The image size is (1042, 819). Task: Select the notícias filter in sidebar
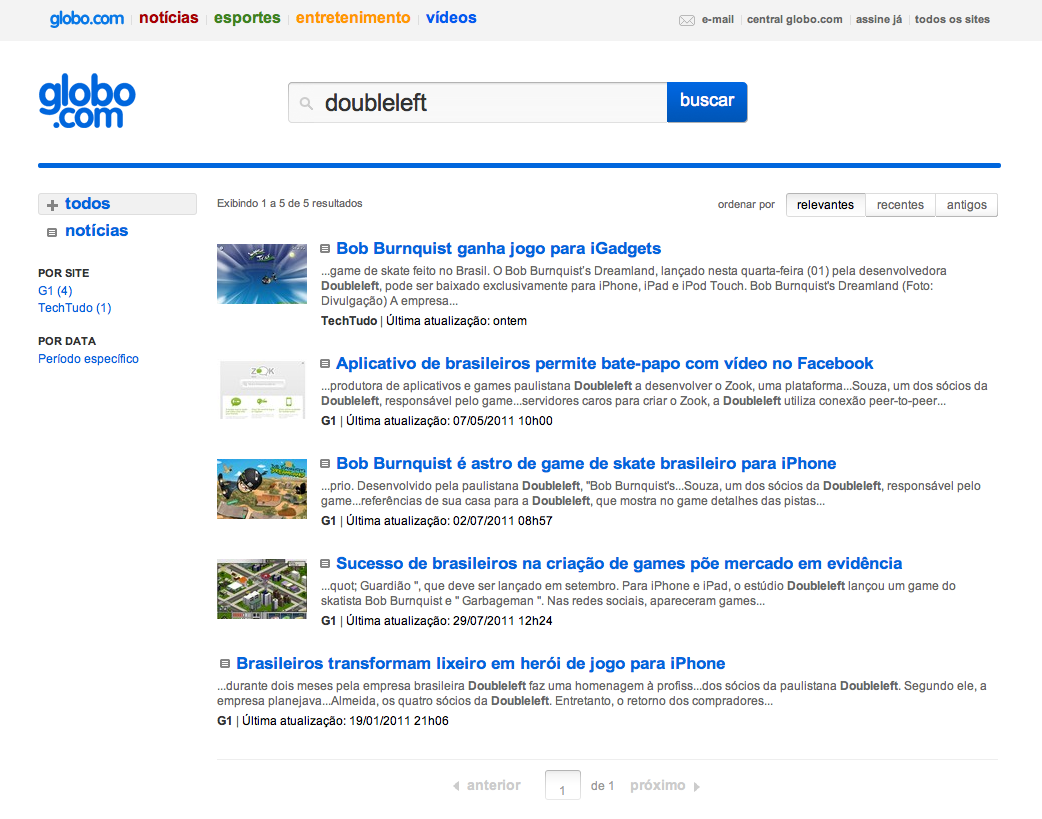coord(96,231)
